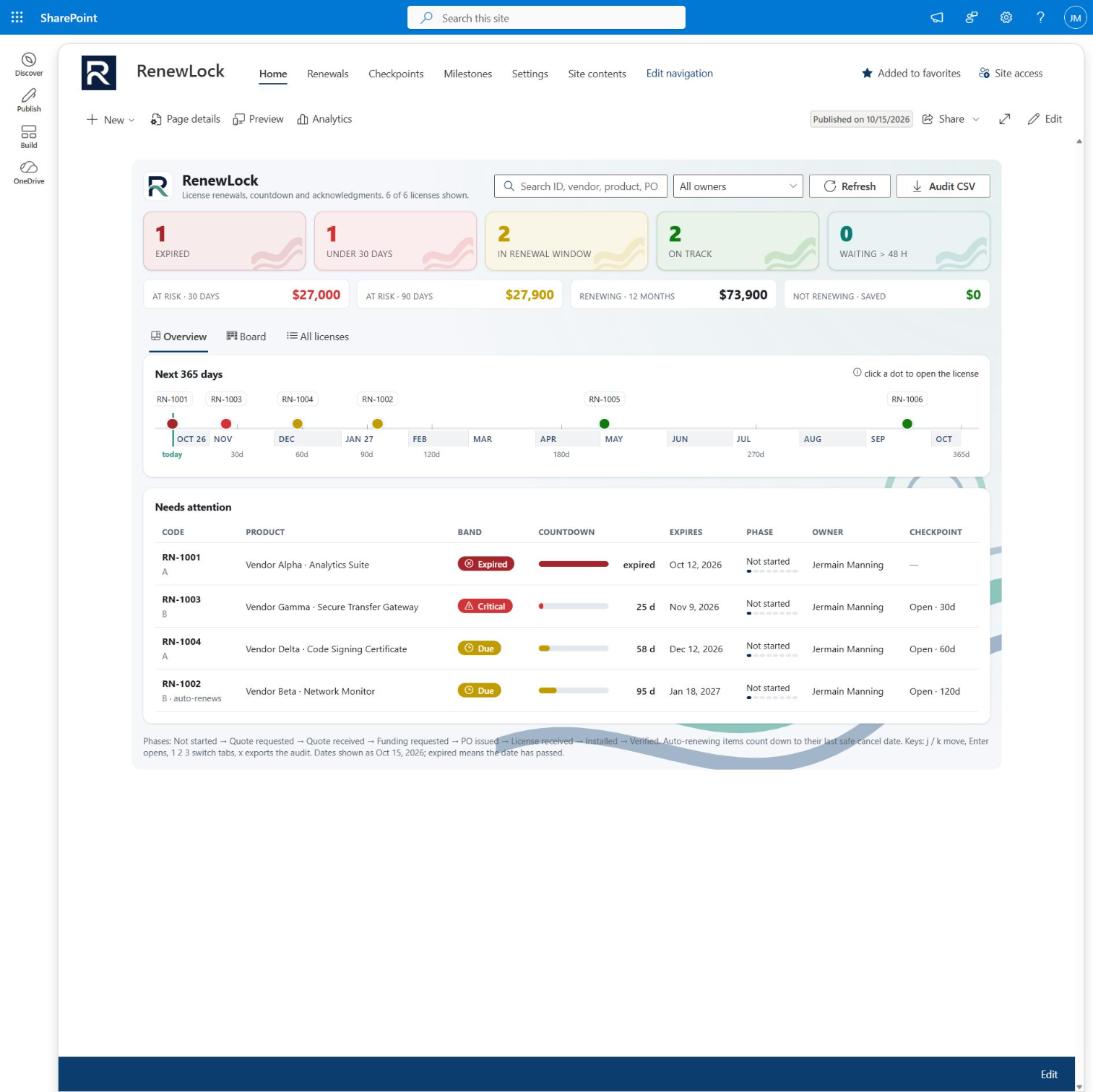Click the Expired summary card
Viewport: 1093px width, 1092px height.
(x=224, y=241)
